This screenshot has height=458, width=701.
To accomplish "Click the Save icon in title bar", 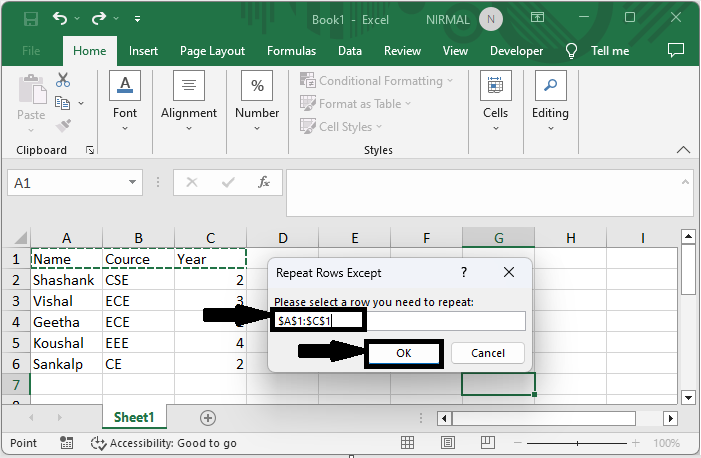I will coord(30,19).
